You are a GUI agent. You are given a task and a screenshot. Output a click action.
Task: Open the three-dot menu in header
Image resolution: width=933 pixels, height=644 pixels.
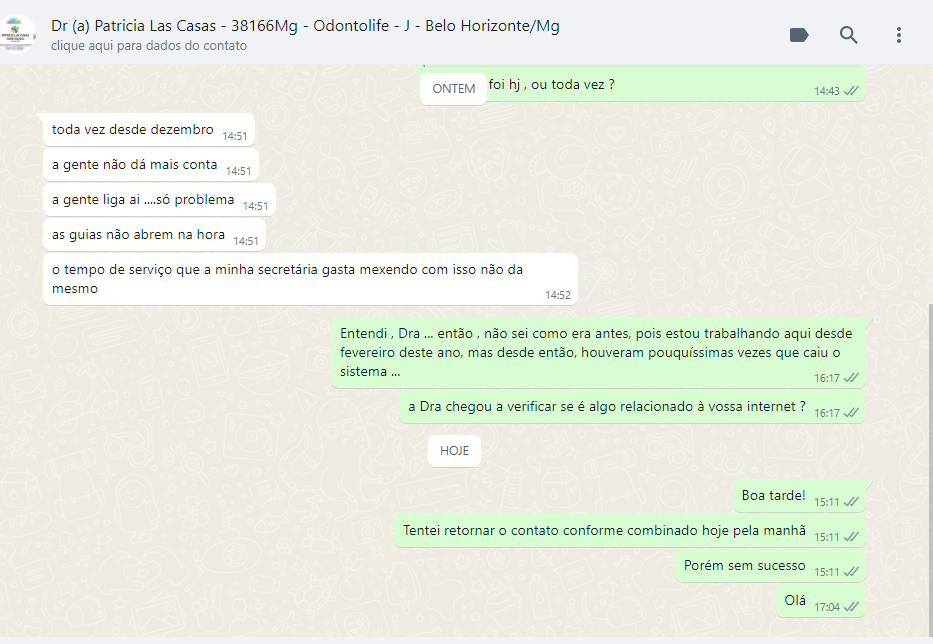point(898,35)
